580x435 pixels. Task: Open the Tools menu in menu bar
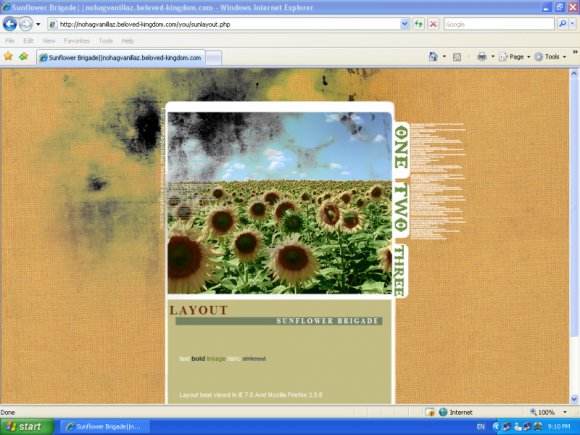pyautogui.click(x=106, y=41)
